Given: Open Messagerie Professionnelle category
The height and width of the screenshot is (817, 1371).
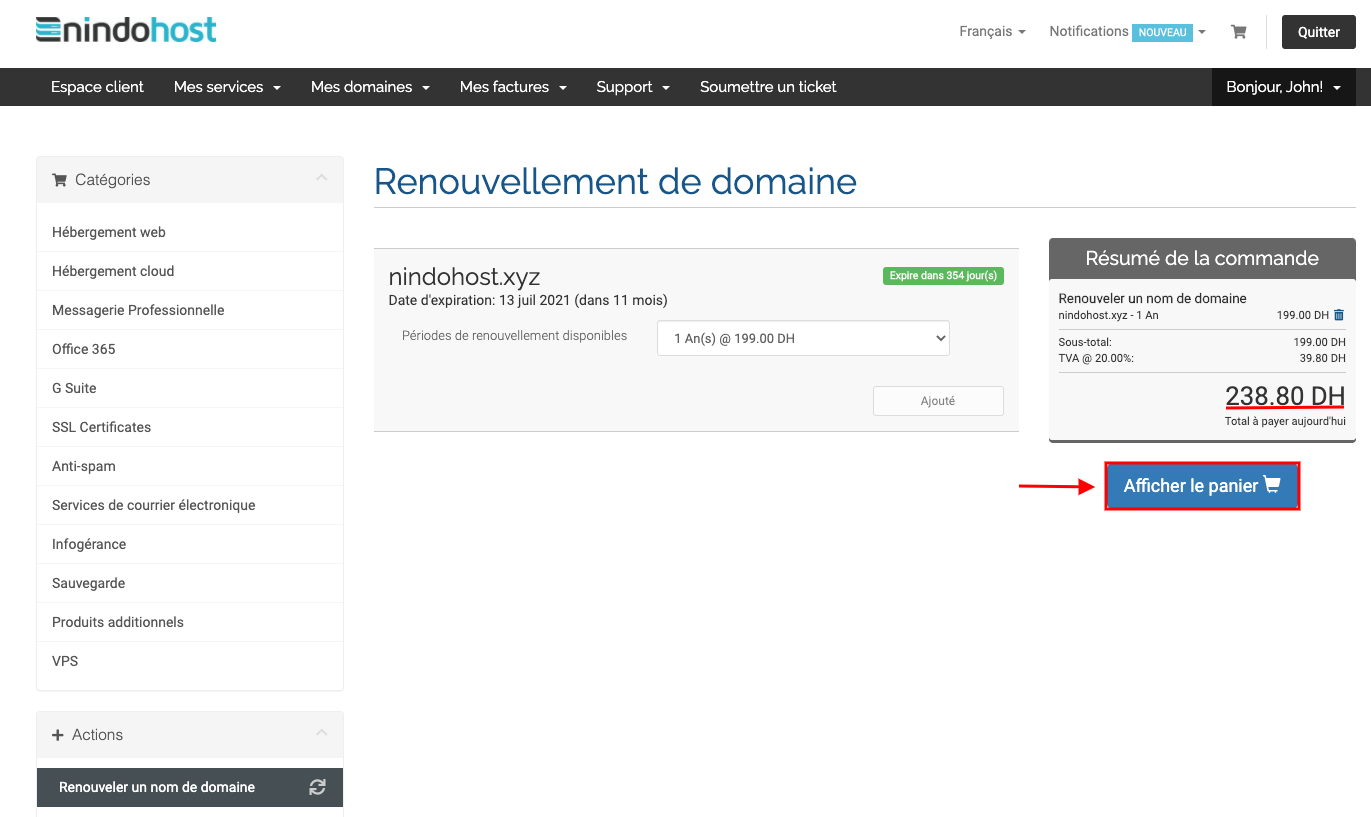Looking at the screenshot, I should tap(190, 310).
